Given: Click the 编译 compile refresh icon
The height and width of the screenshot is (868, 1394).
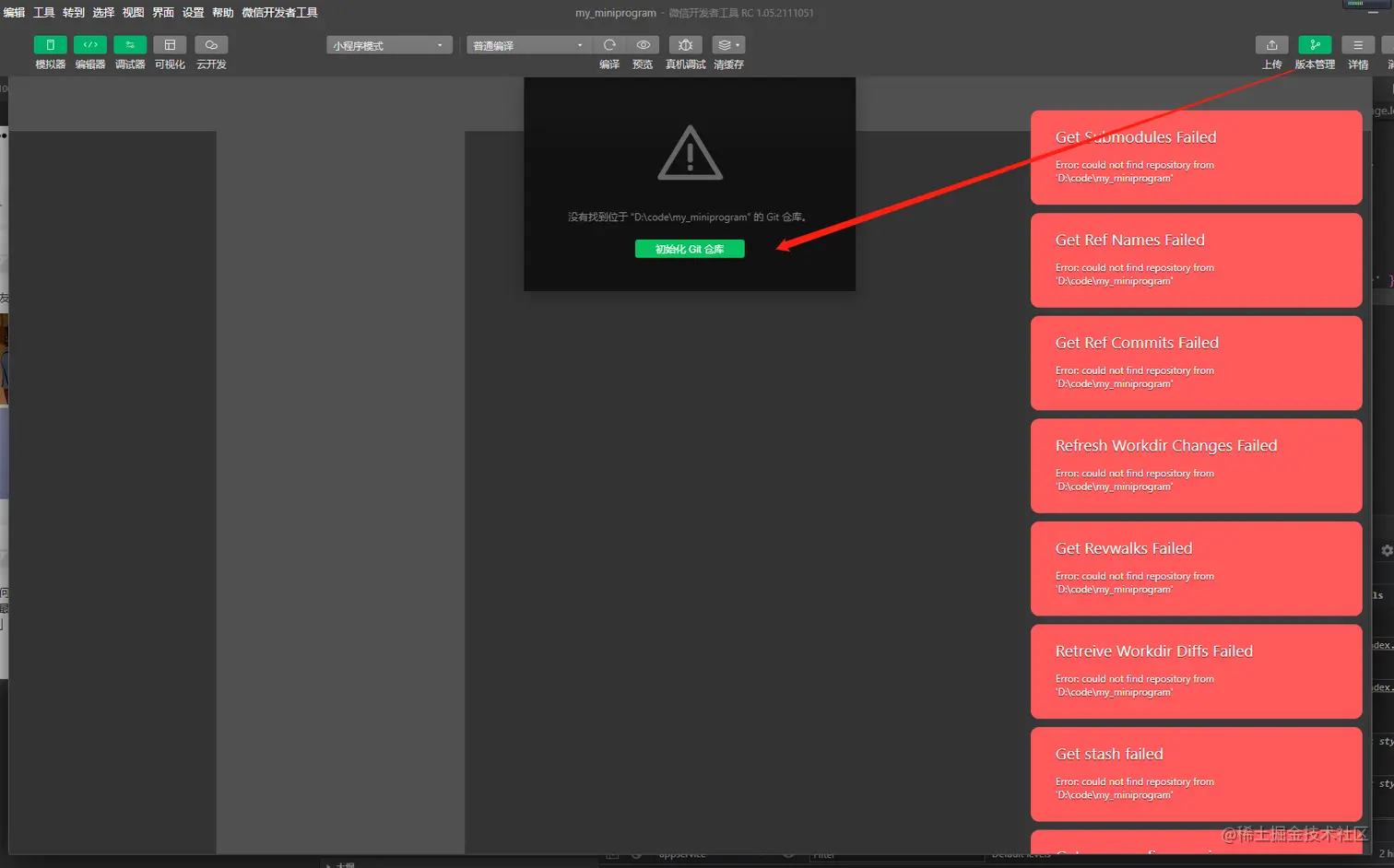Looking at the screenshot, I should point(609,45).
